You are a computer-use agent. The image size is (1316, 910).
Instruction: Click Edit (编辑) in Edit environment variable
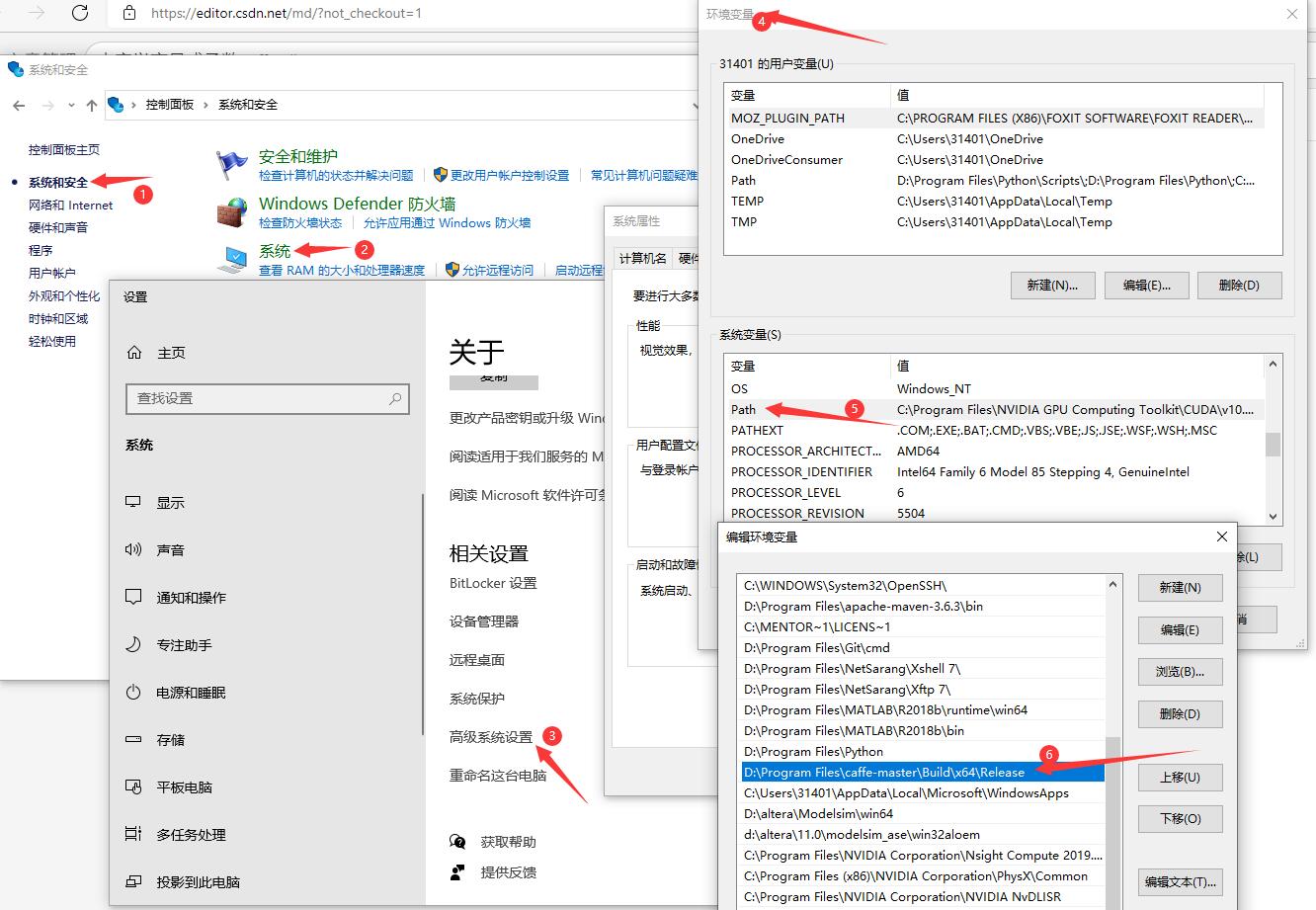[1180, 629]
